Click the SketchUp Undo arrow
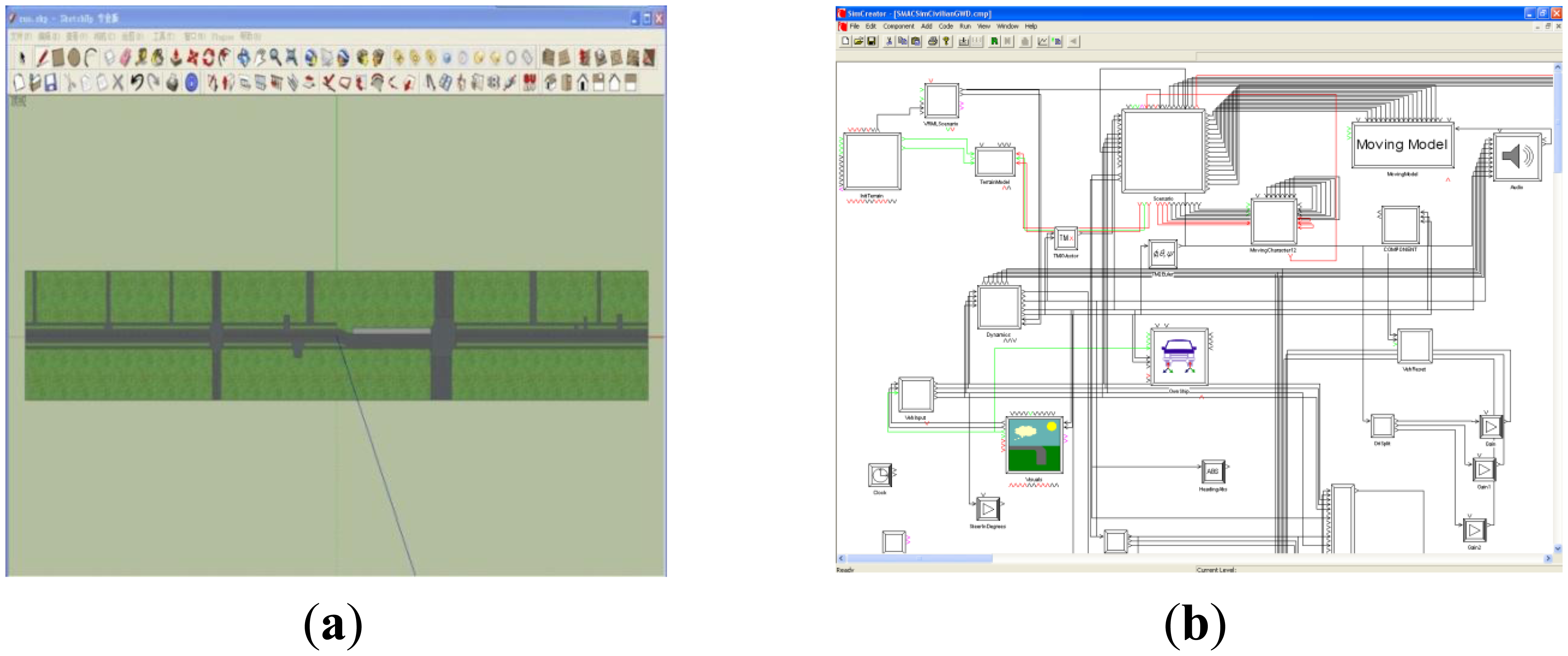The width and height of the screenshot is (1568, 656). tap(137, 82)
